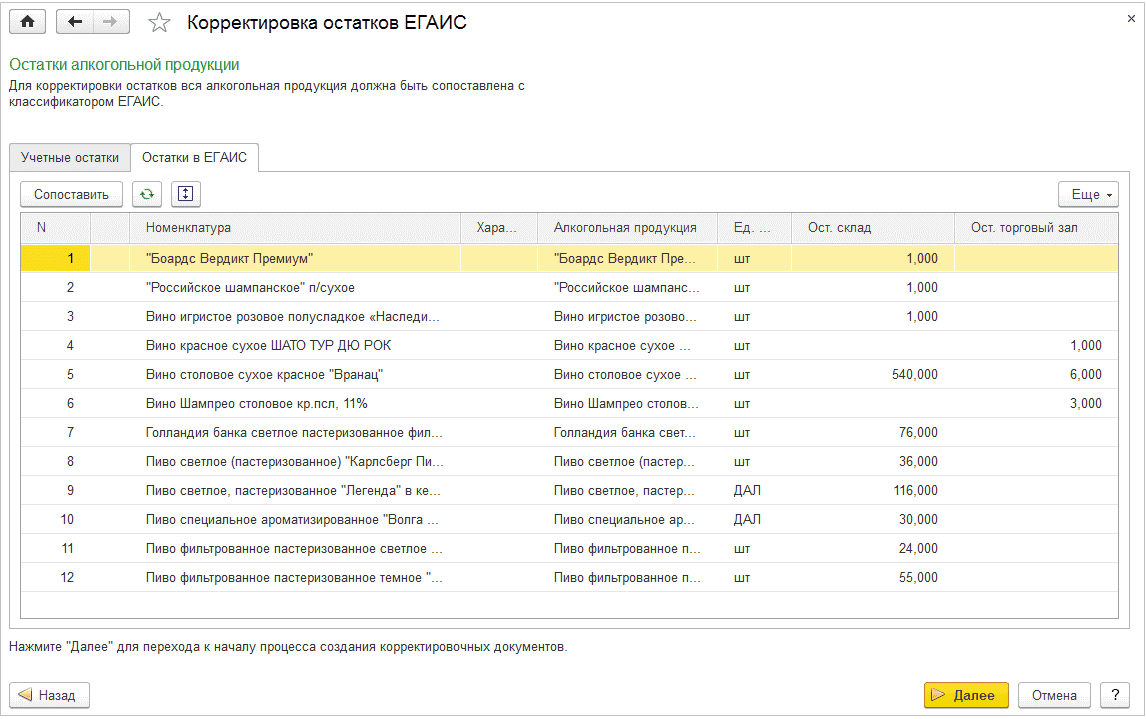The width and height of the screenshot is (1146, 719).
Task: Refresh the list with green arrows icon
Action: click(x=147, y=194)
